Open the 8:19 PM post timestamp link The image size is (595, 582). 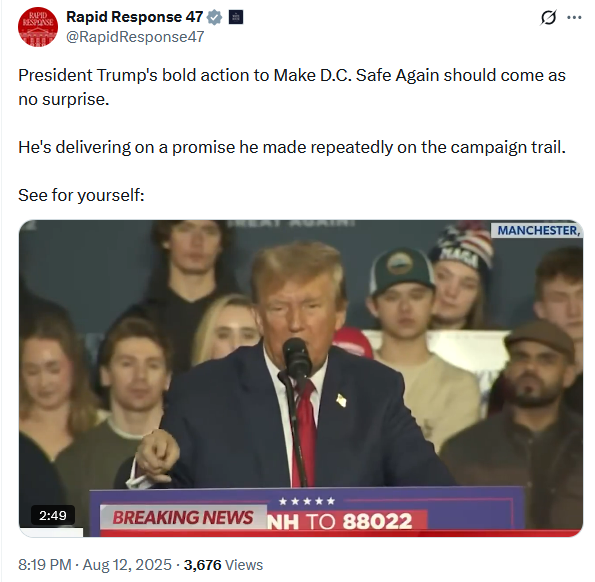[x=45, y=565]
